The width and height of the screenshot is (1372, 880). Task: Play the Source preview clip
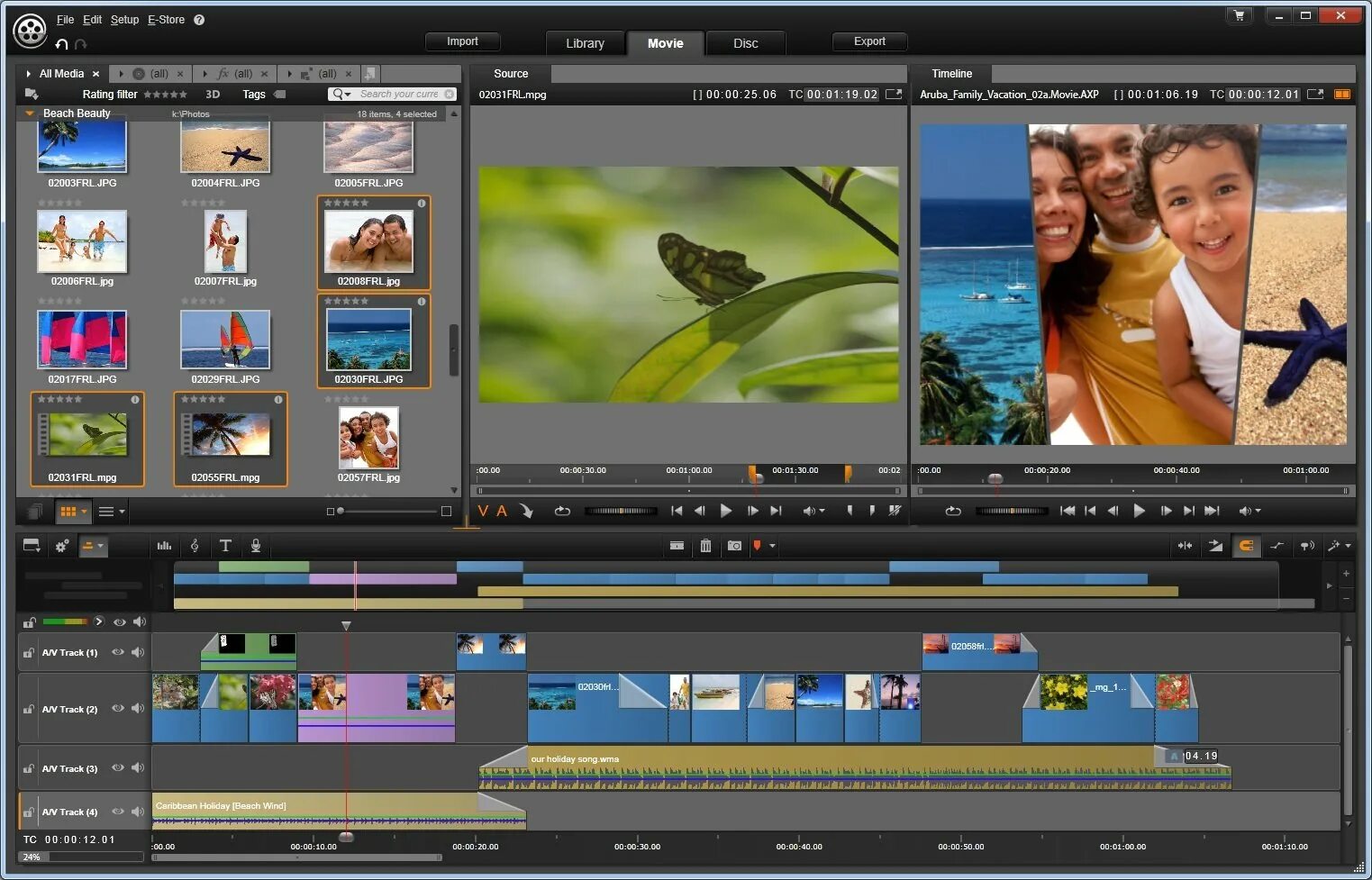[726, 511]
